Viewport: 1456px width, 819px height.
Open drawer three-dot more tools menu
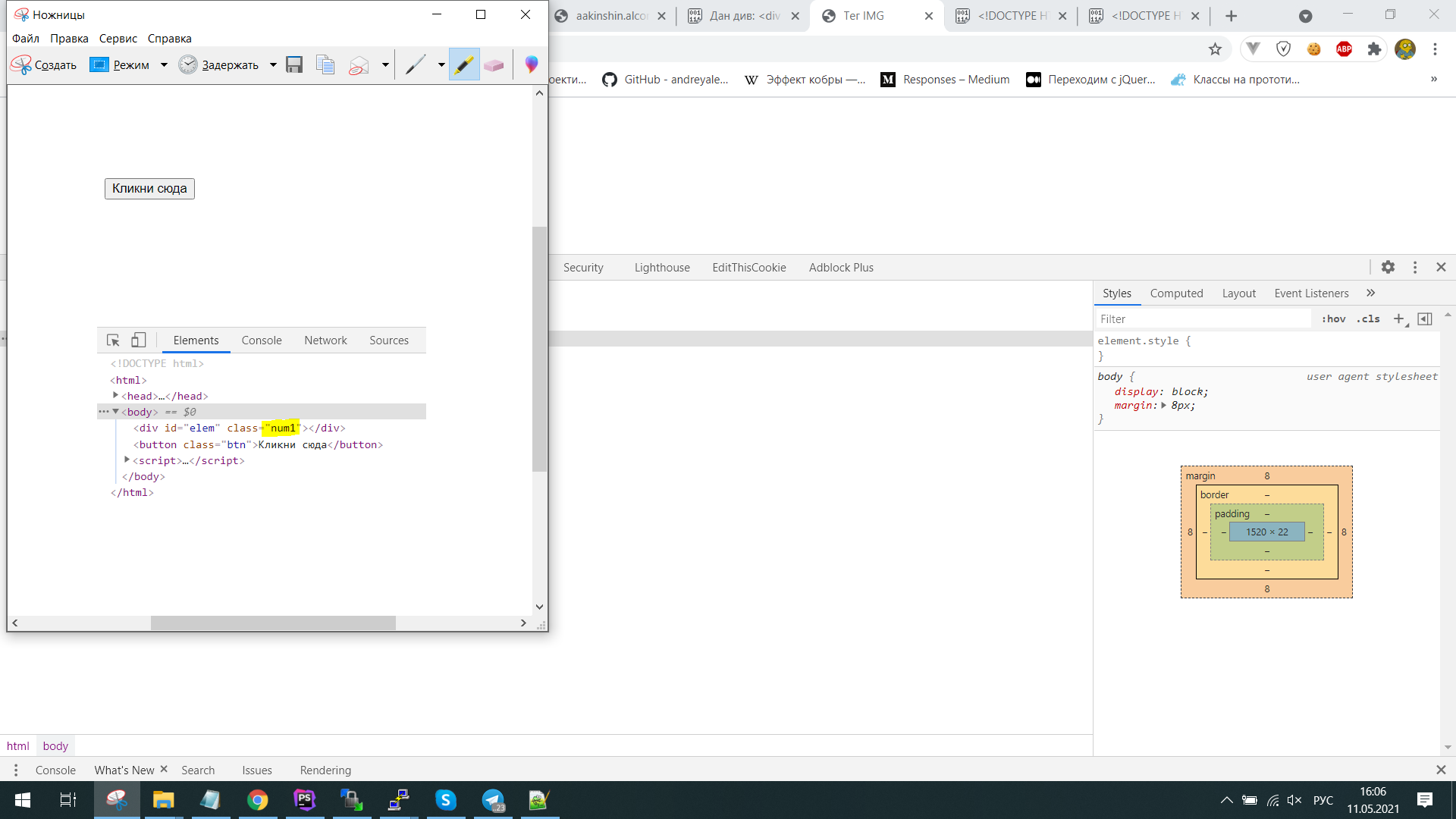coord(15,770)
